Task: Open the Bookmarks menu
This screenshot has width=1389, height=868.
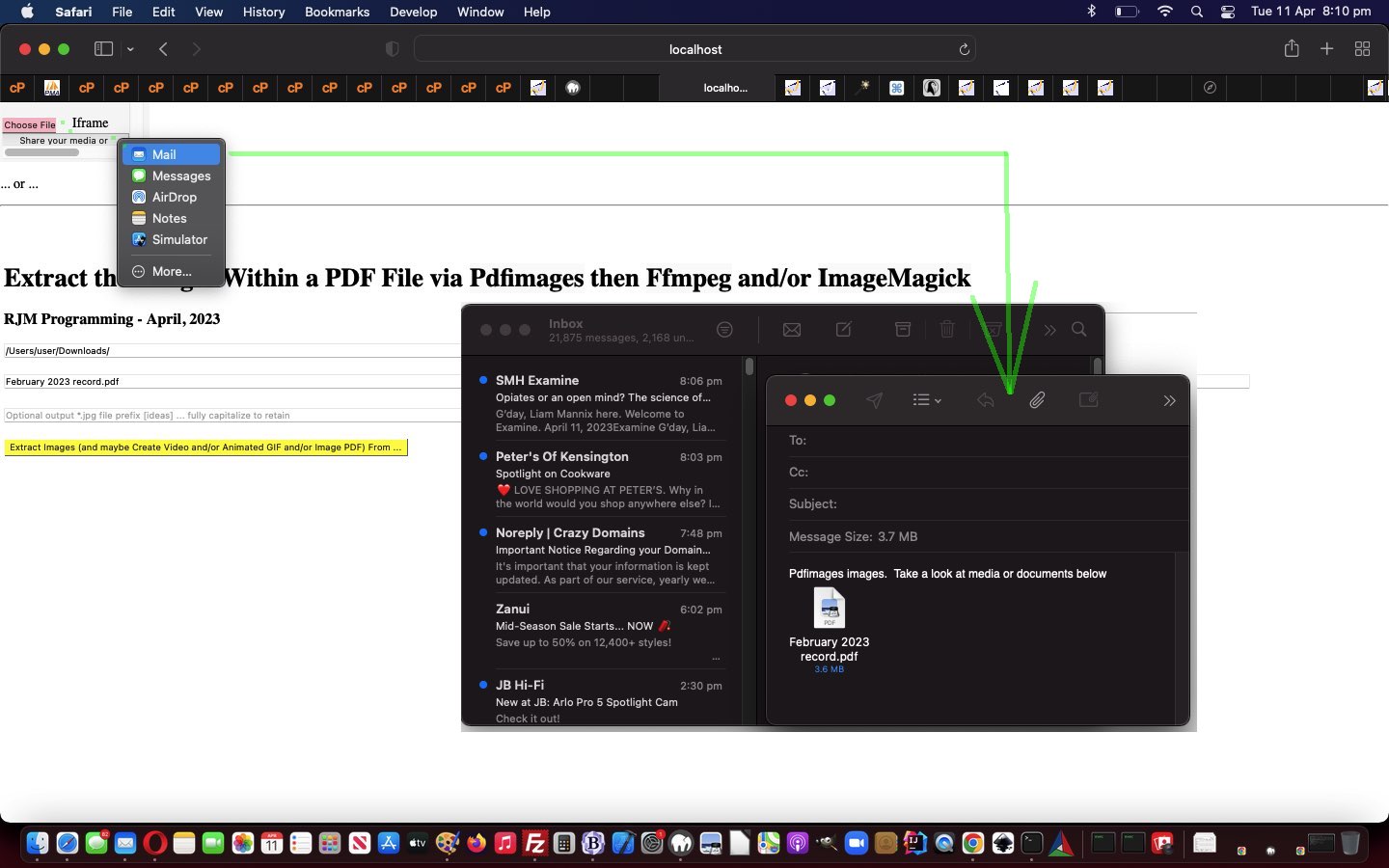Action: 337,12
